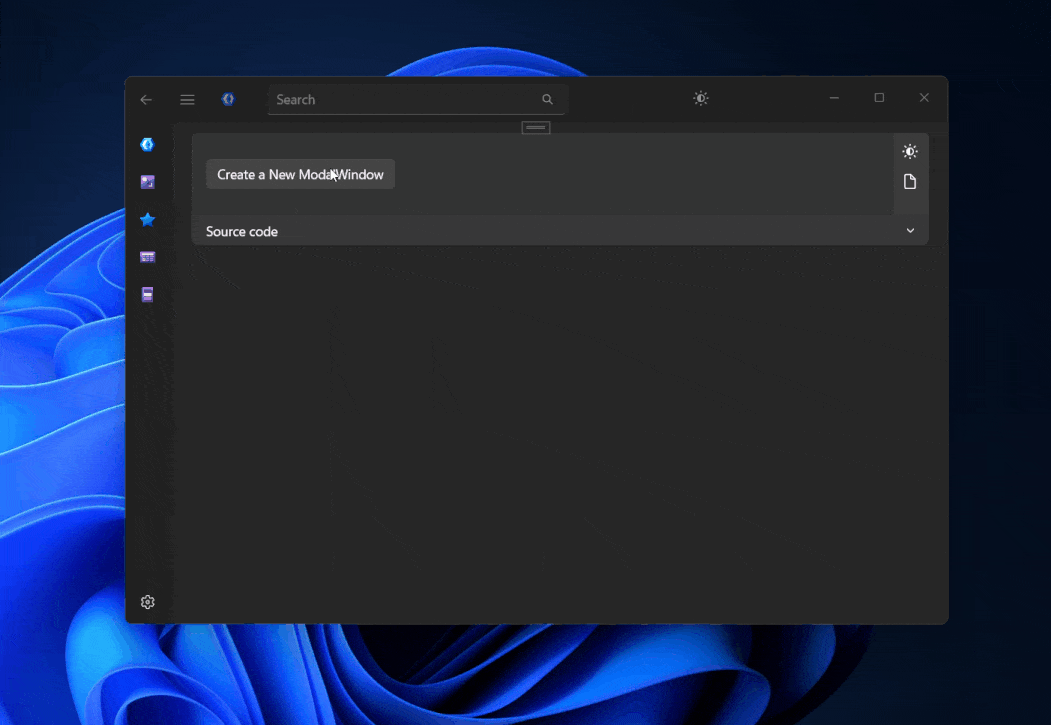This screenshot has height=725, width=1051.
Task: Click the hexagon app logo in the title bar
Action: point(228,99)
